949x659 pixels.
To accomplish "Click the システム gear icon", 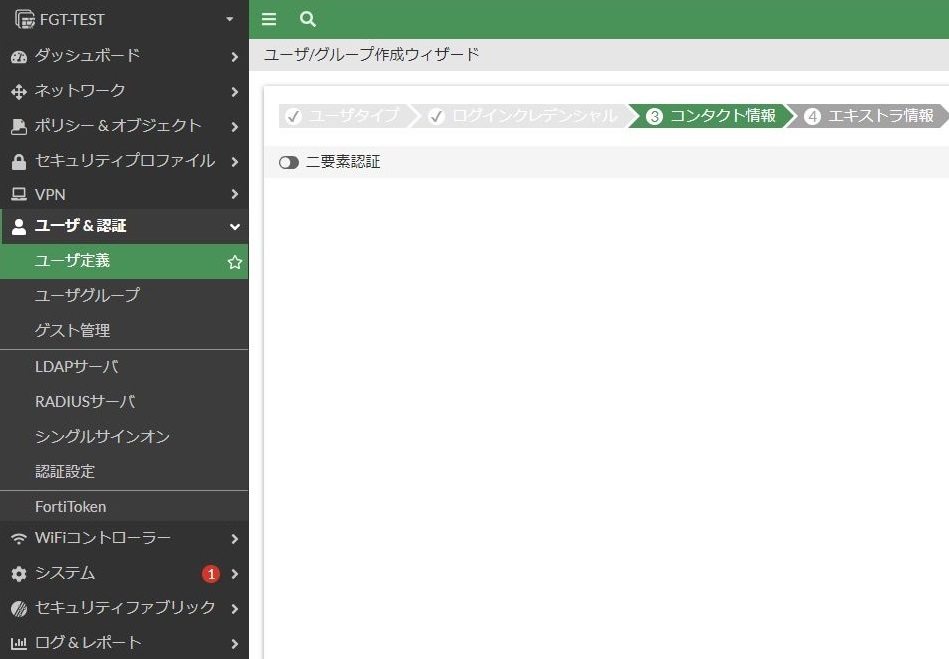I will [x=19, y=574].
